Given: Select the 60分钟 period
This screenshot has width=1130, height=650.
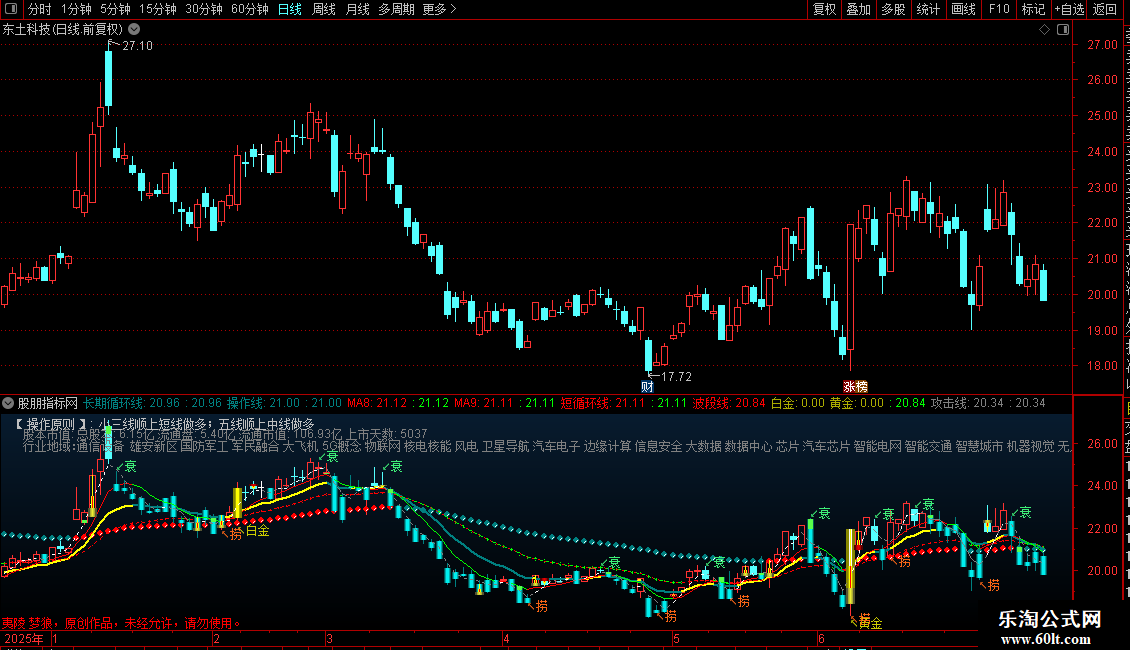Looking at the screenshot, I should tap(249, 9).
